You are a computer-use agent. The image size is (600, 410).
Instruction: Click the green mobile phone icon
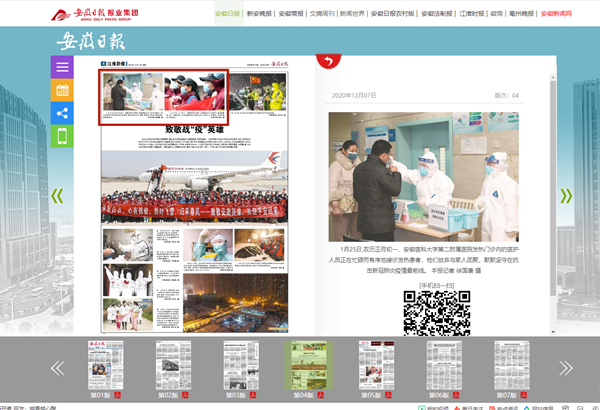coord(62,137)
